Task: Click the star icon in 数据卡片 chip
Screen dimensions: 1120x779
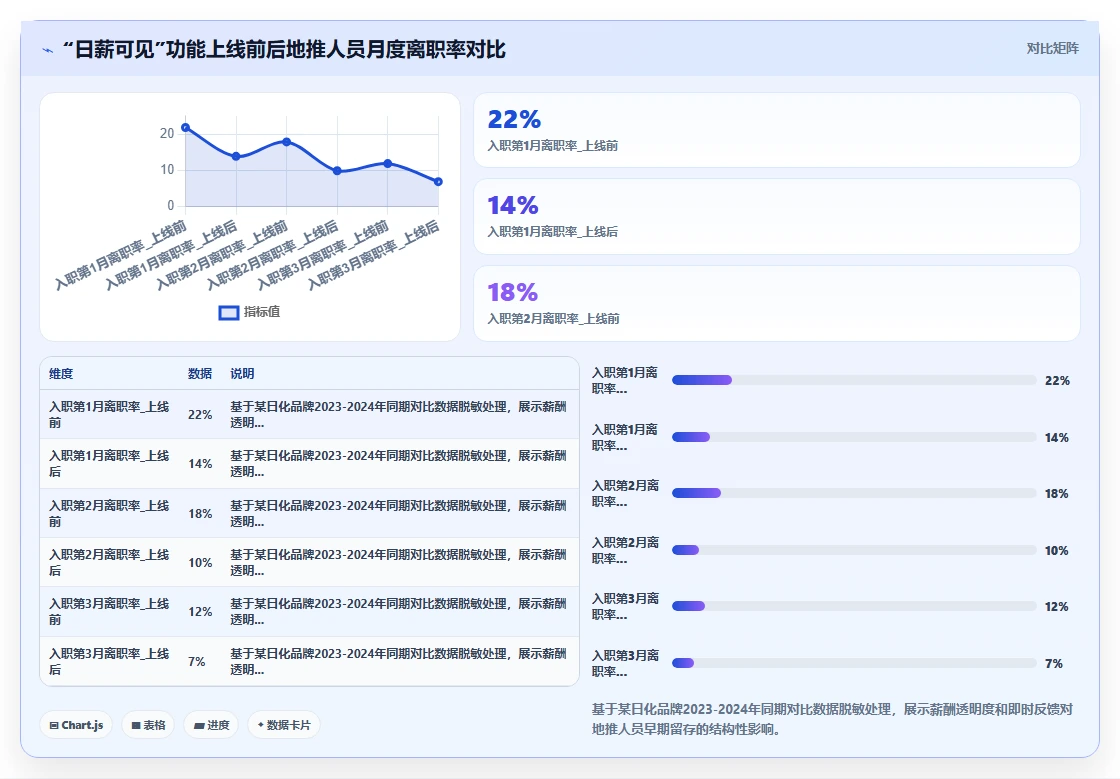Action: point(261,725)
